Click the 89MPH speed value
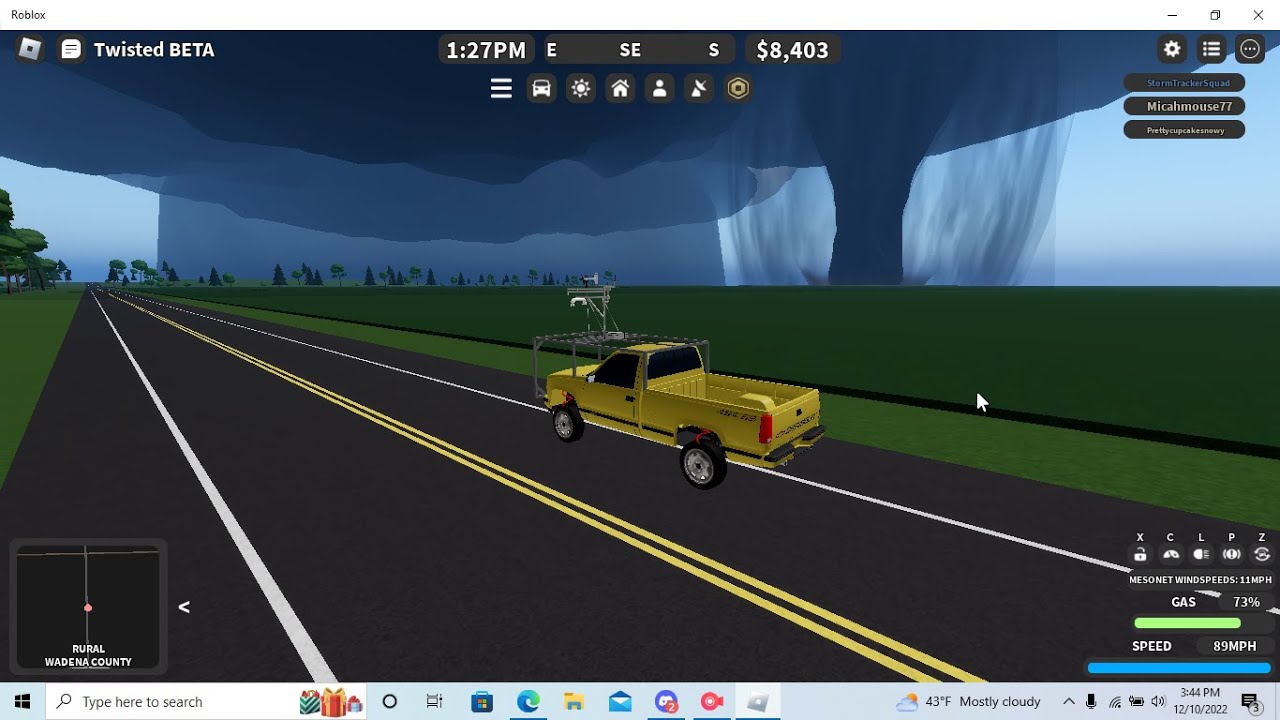This screenshot has height=720, width=1280. [1234, 646]
